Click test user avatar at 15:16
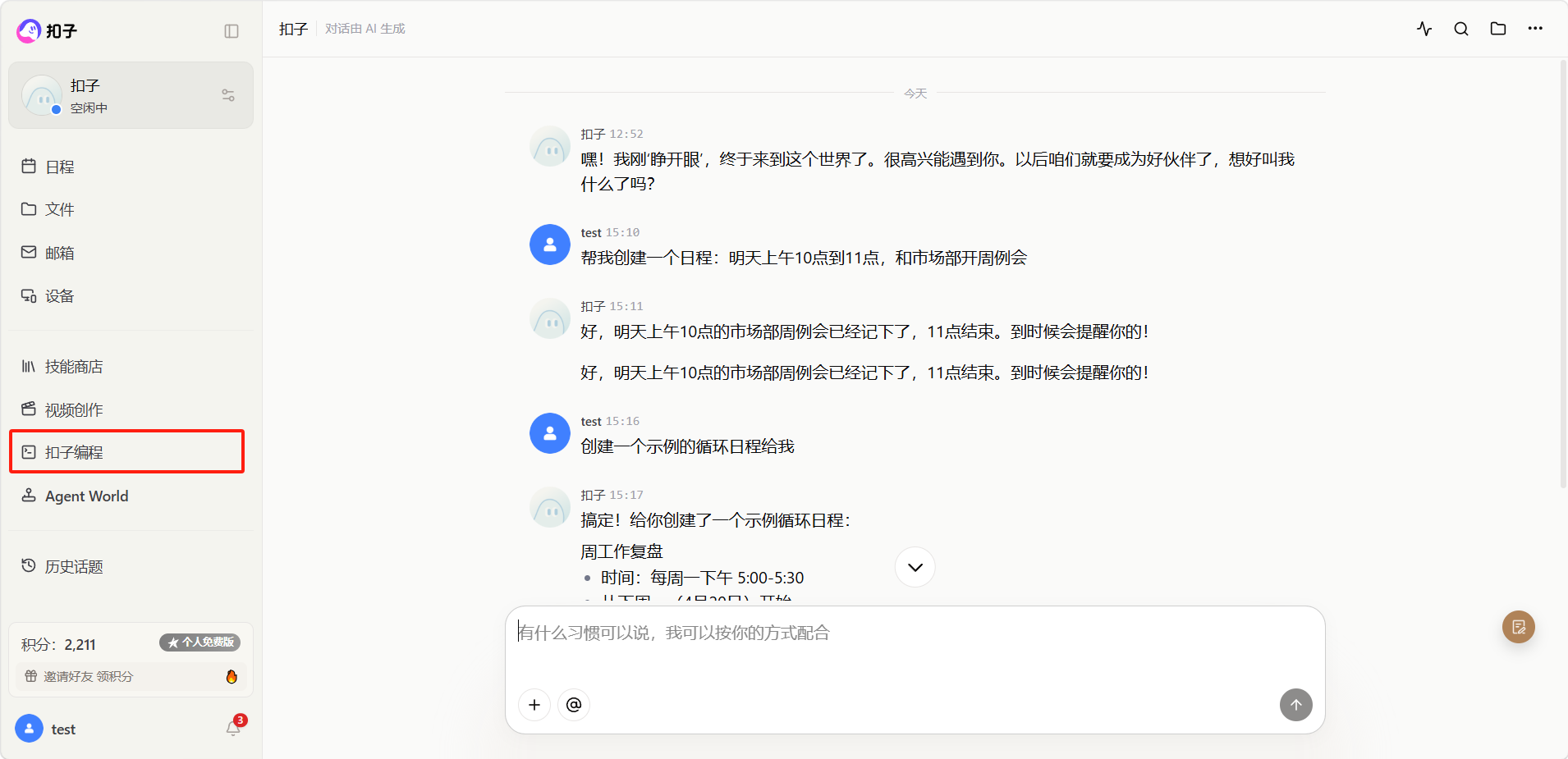 pos(550,433)
